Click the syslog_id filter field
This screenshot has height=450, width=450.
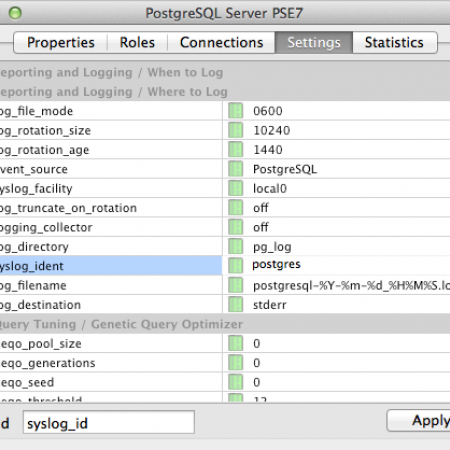click(x=109, y=422)
